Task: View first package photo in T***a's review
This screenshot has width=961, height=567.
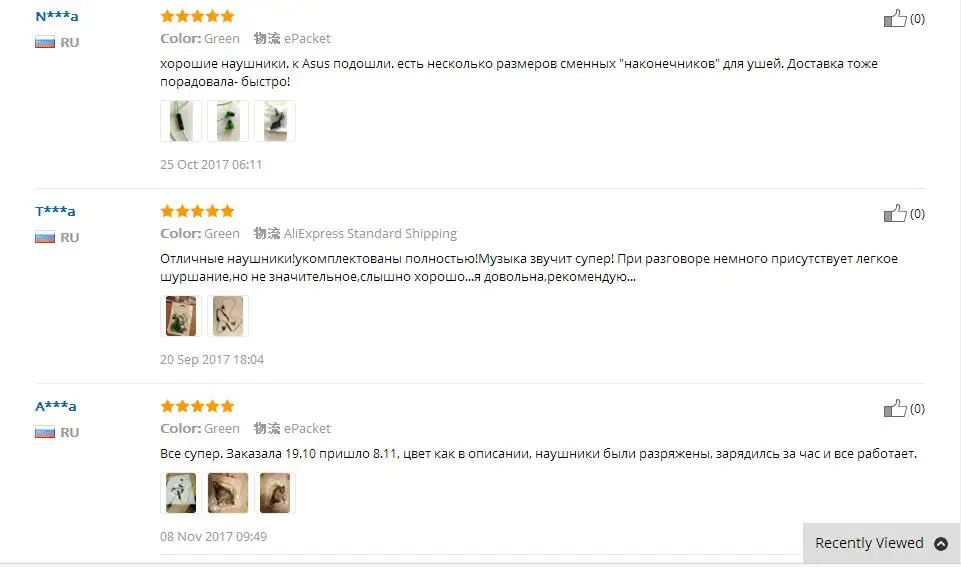Action: coord(181,316)
